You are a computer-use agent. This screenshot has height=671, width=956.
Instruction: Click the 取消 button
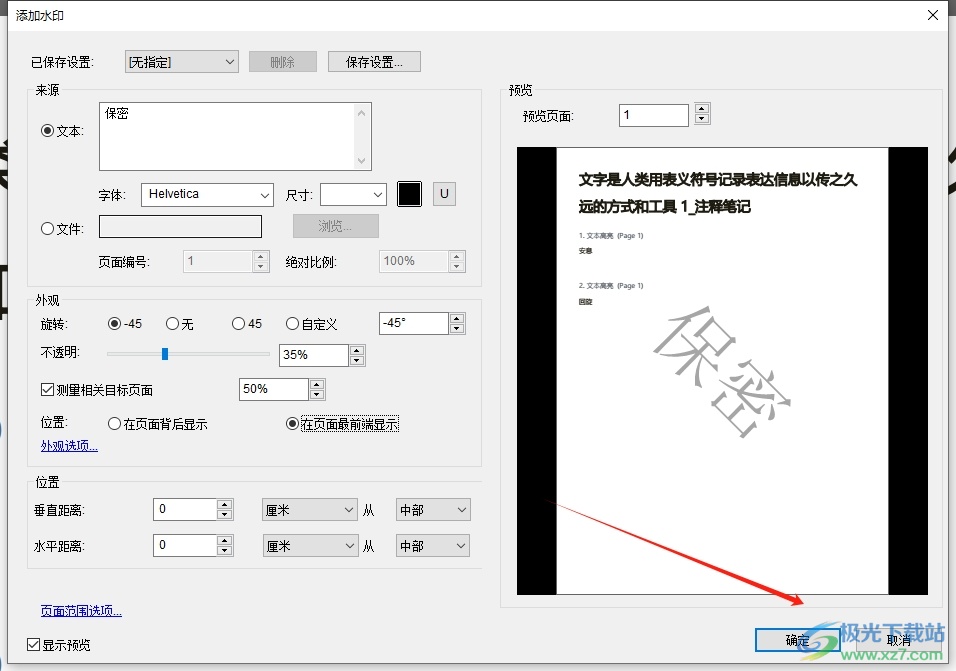click(x=898, y=640)
